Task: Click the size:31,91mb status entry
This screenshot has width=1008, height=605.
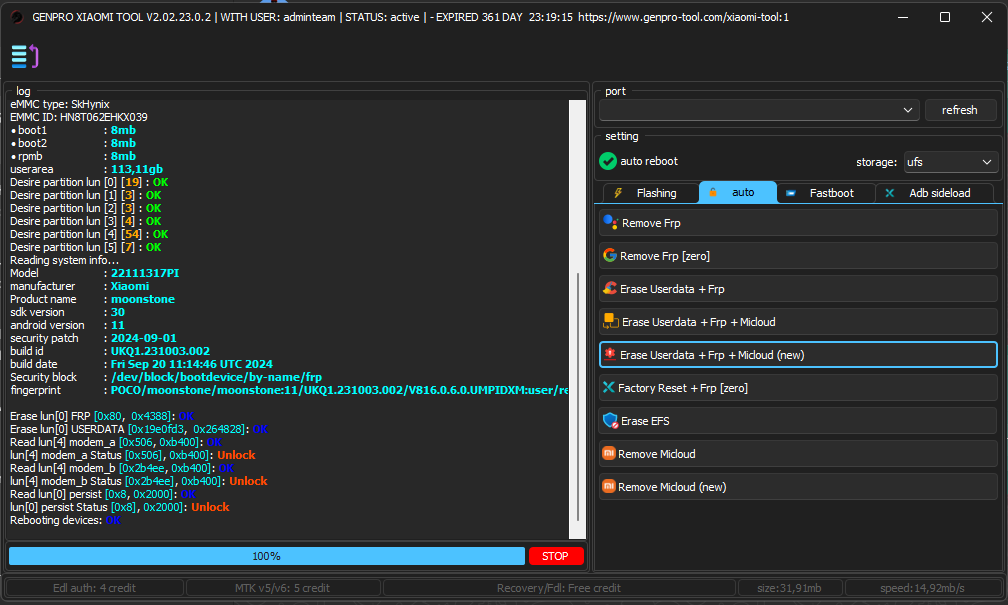Action: point(789,588)
